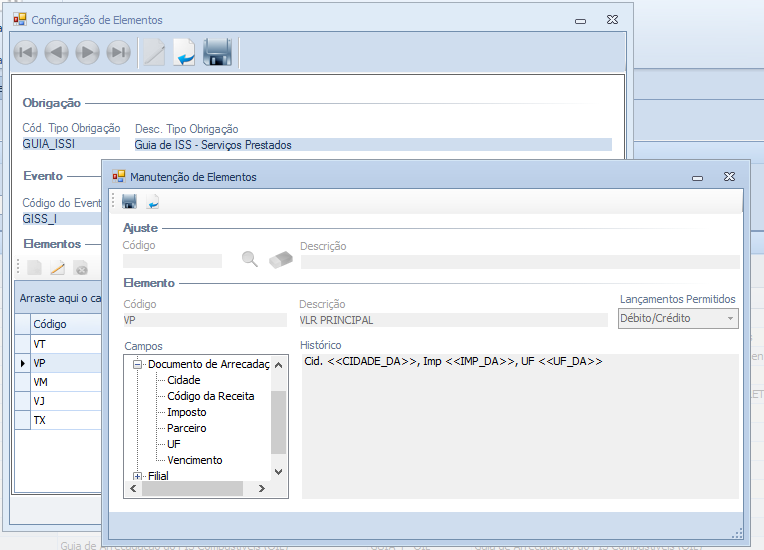Click edit pencil icon under Elementos
The height and width of the screenshot is (550, 764).
click(57, 267)
